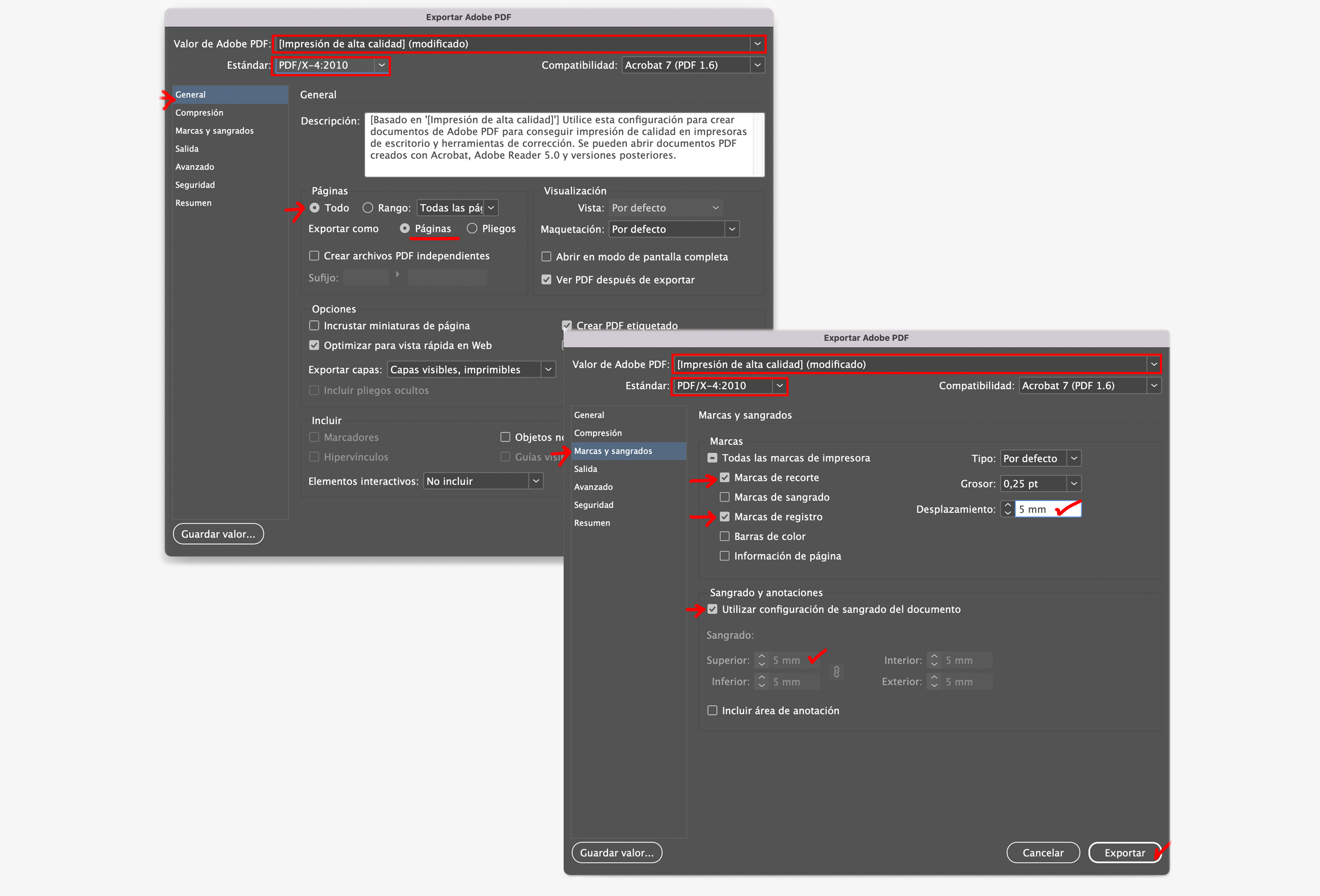Click Guardar valor in front dialog

[617, 853]
